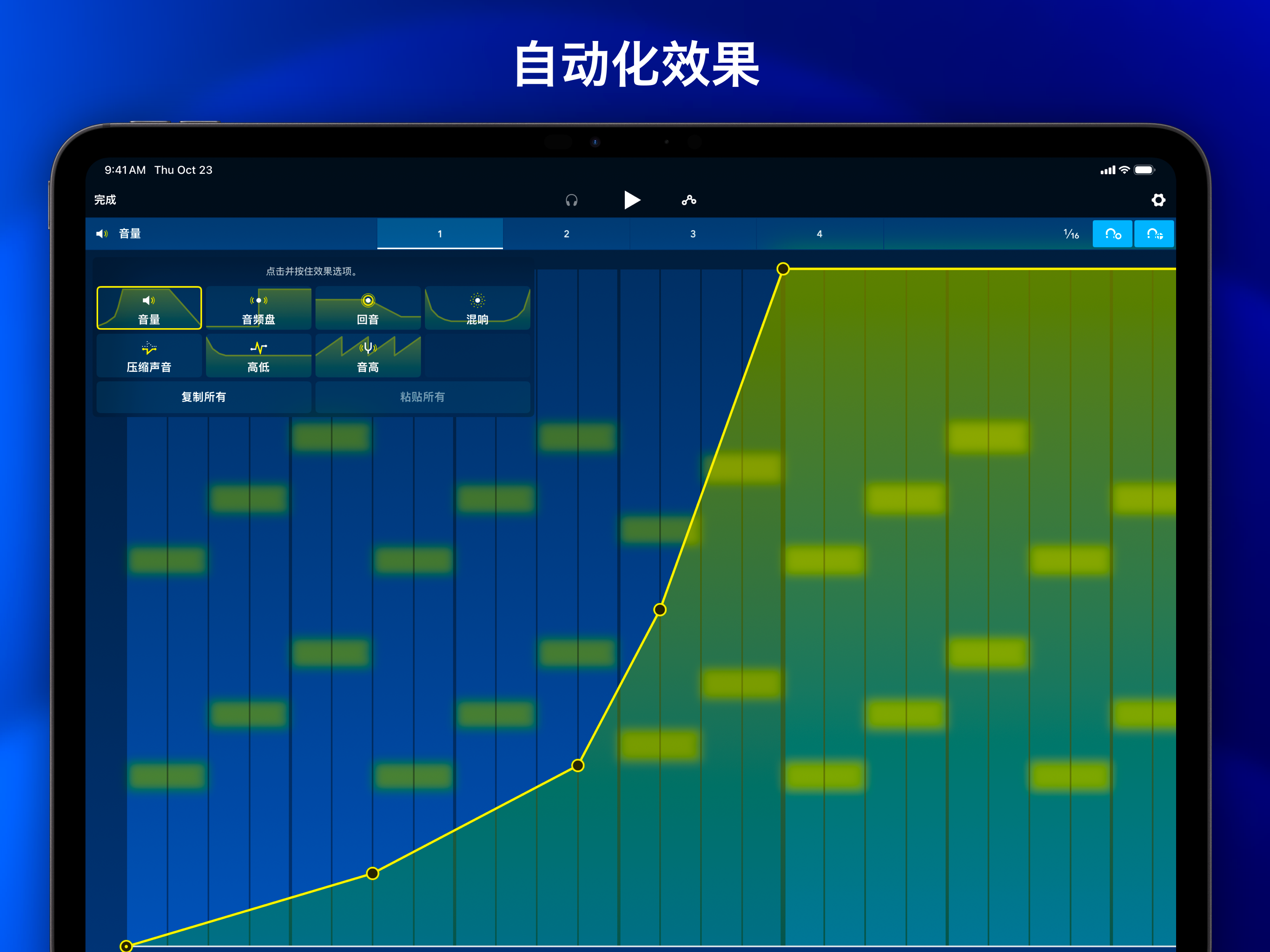Switch to bar 2 tab
The height and width of the screenshot is (952, 1270).
(x=566, y=234)
